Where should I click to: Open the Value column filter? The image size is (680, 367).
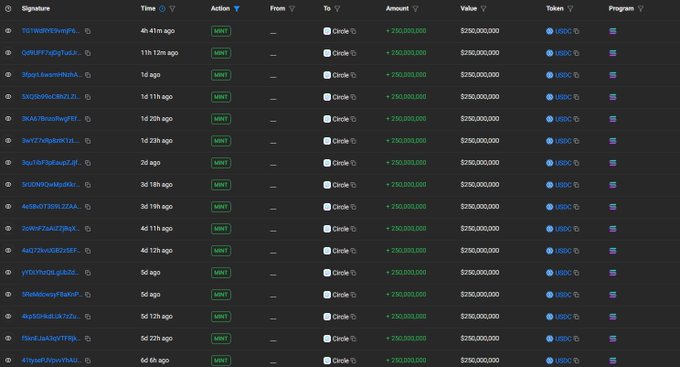[x=484, y=9]
